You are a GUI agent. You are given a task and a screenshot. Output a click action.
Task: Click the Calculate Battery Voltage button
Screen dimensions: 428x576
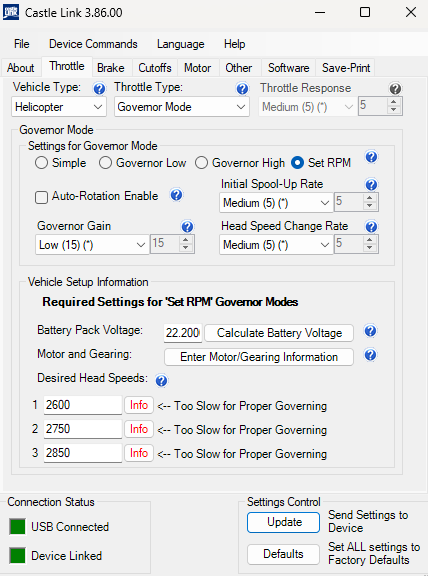(279, 333)
